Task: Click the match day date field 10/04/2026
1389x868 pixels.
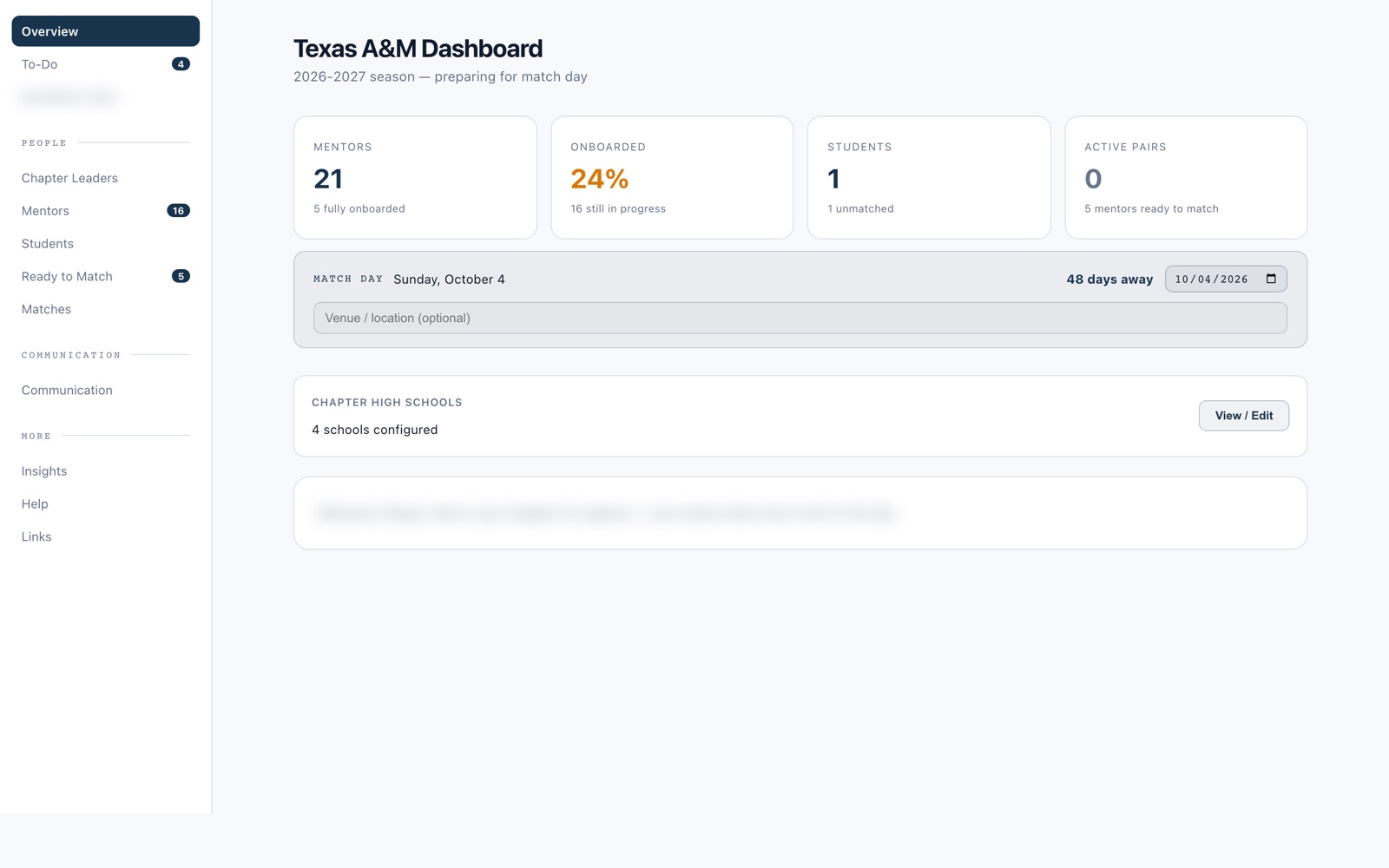Action: (x=1226, y=279)
